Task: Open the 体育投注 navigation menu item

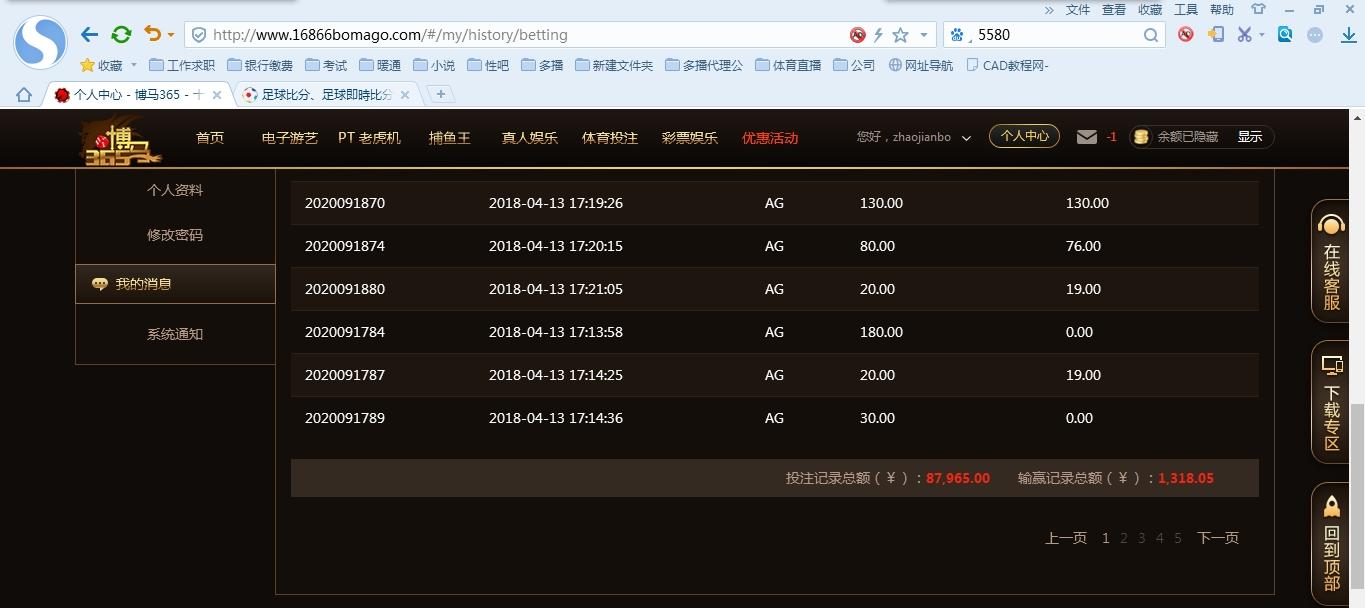Action: click(609, 138)
